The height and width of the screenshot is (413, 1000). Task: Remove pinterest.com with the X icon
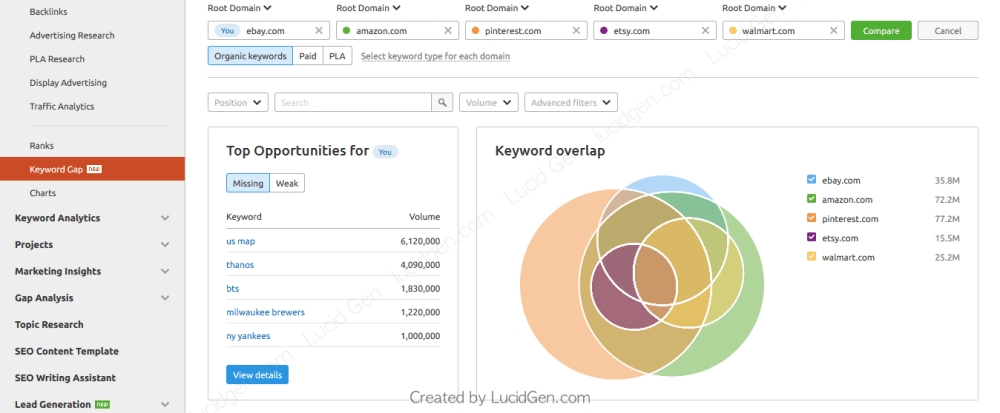(577, 31)
